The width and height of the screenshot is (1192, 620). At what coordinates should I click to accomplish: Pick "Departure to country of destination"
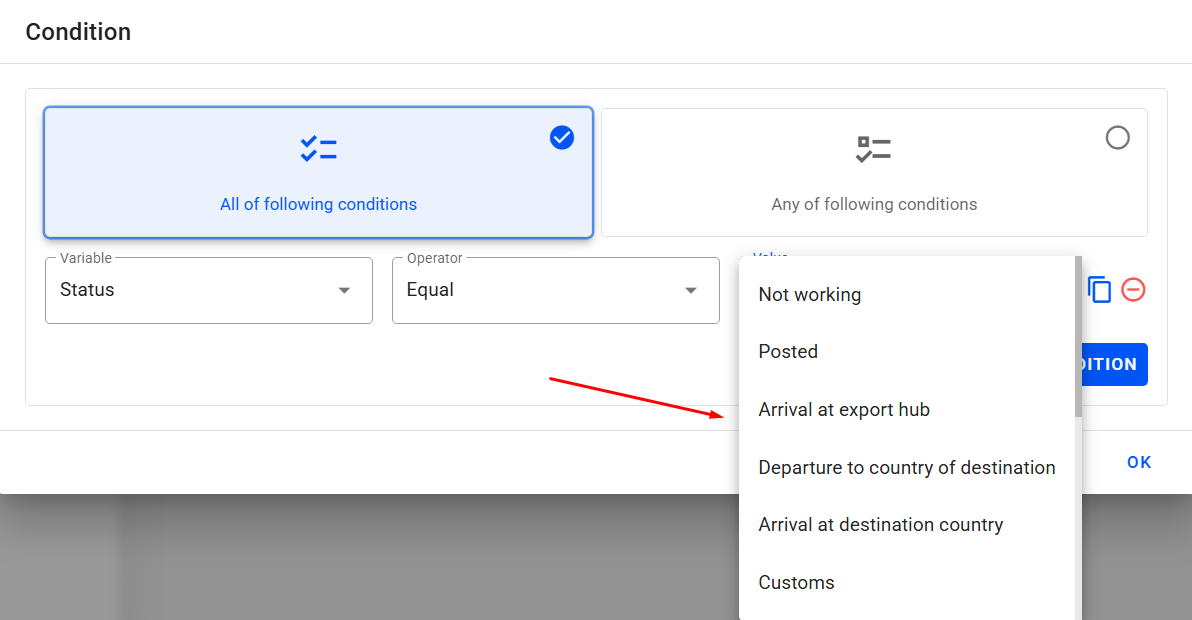[906, 468]
